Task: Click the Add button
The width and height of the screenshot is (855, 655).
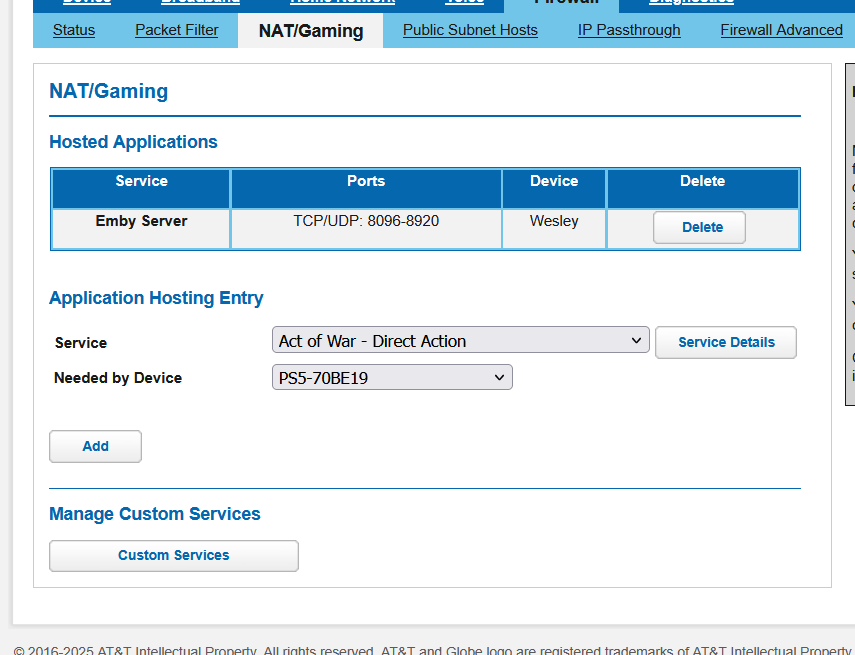Action: click(95, 447)
